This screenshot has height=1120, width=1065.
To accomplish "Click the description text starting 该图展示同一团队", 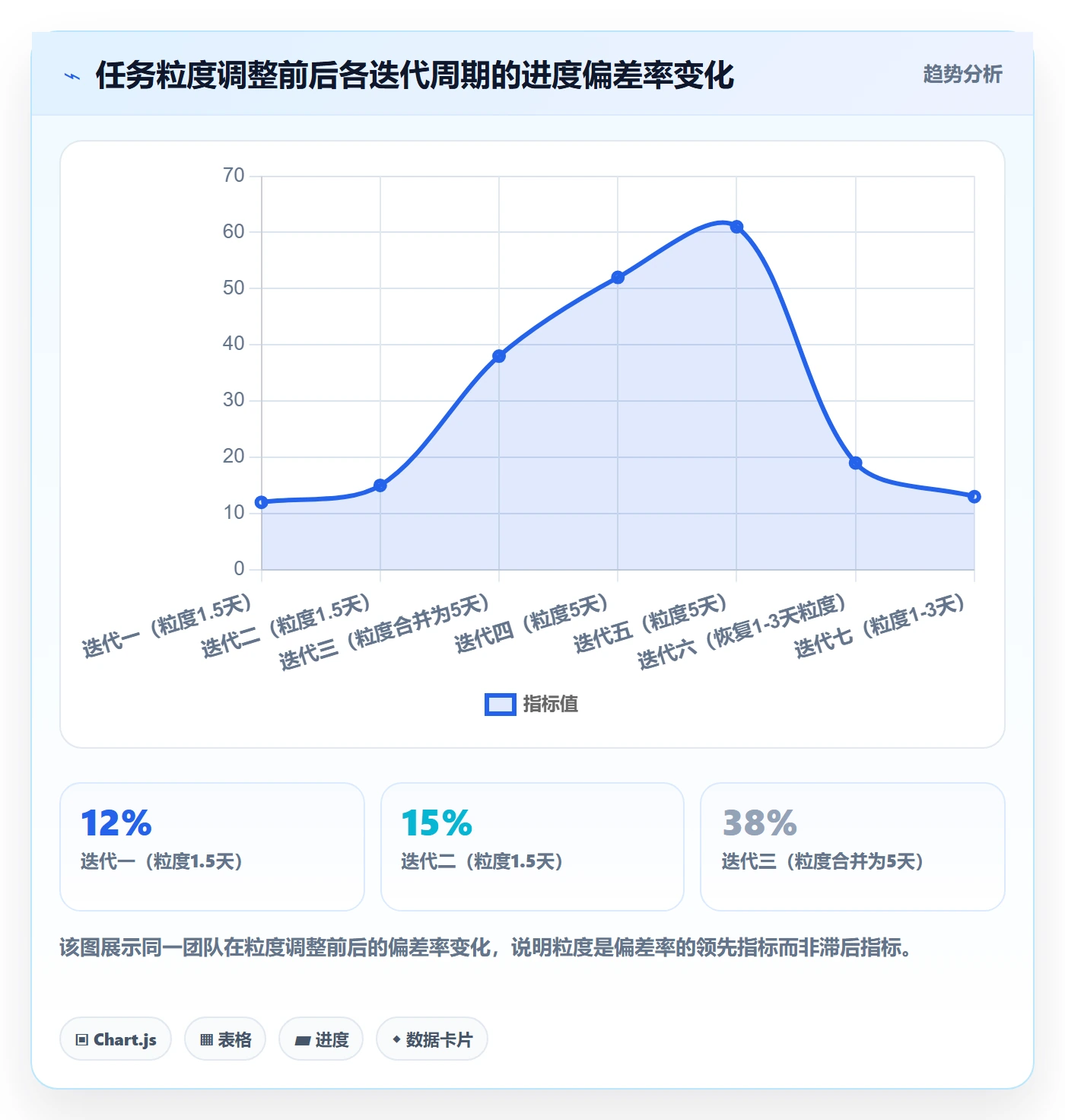I will 487,948.
